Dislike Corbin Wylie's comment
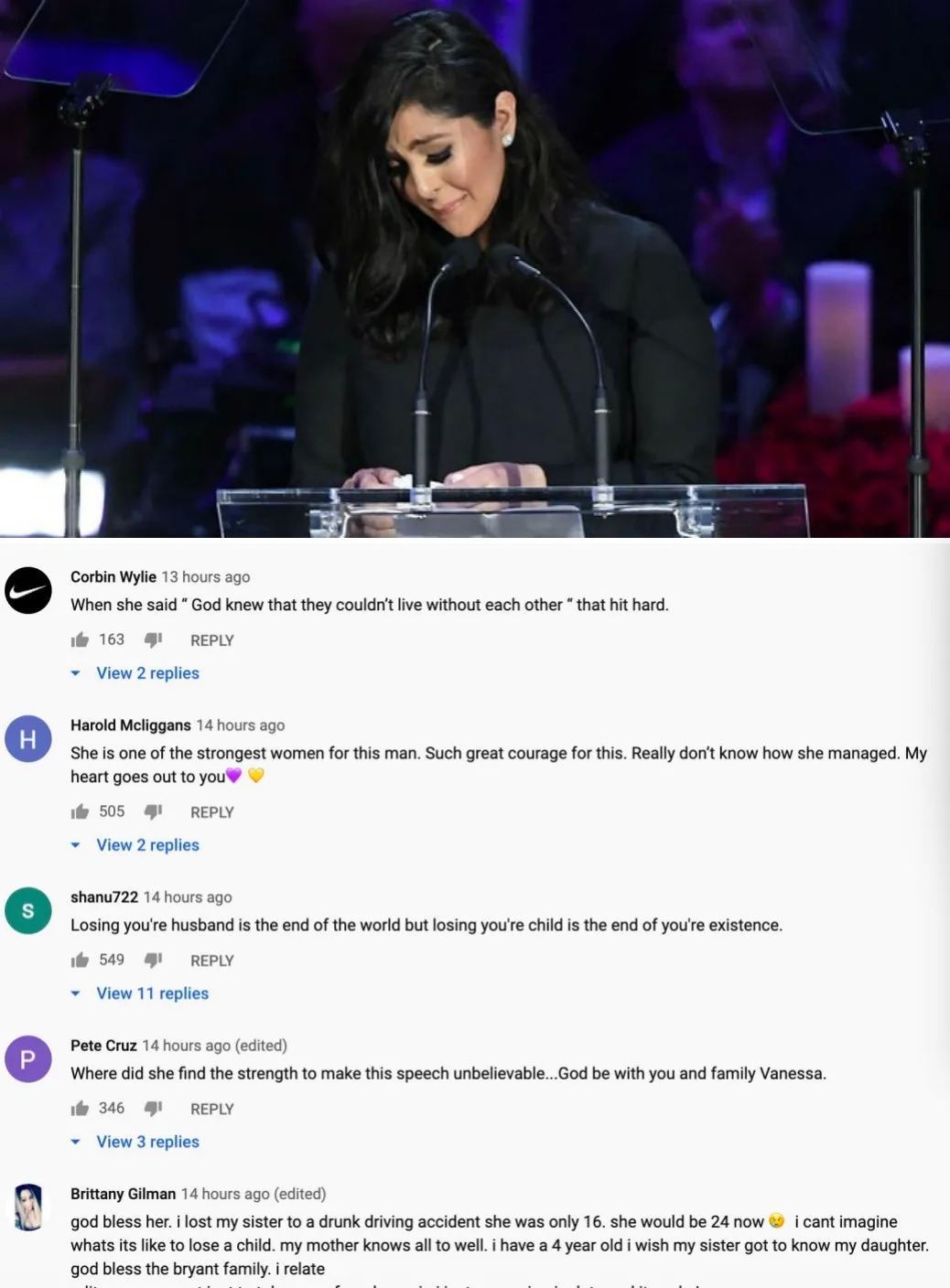The height and width of the screenshot is (1288, 950). tap(153, 639)
